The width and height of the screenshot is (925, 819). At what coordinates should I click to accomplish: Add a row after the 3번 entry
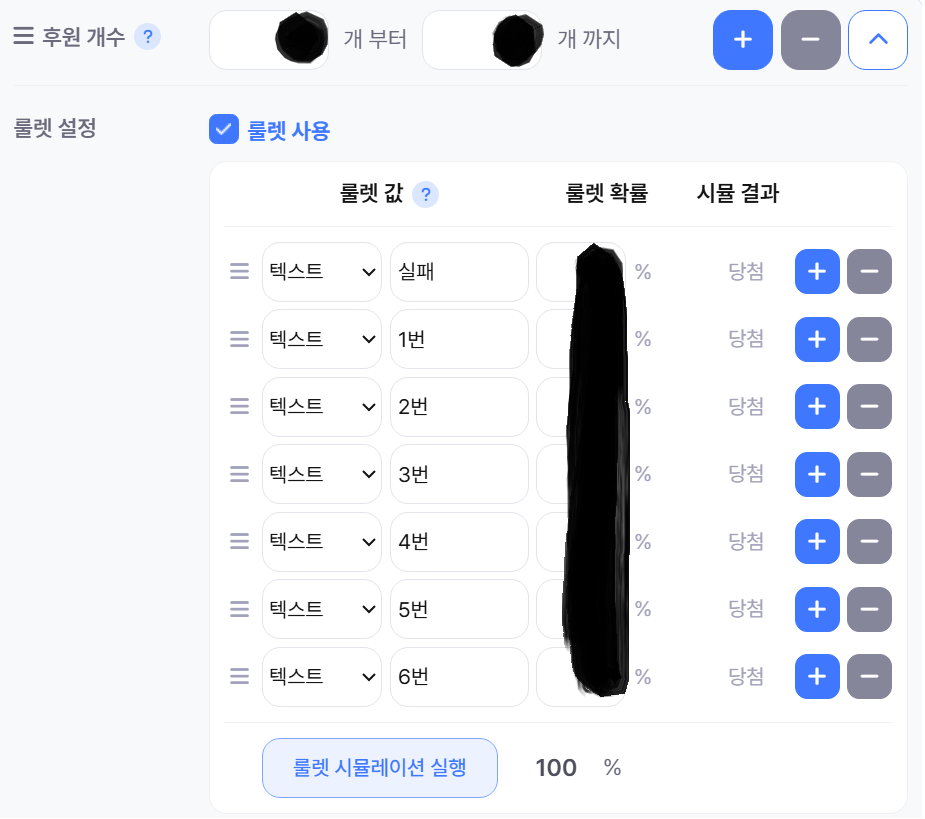[817, 473]
